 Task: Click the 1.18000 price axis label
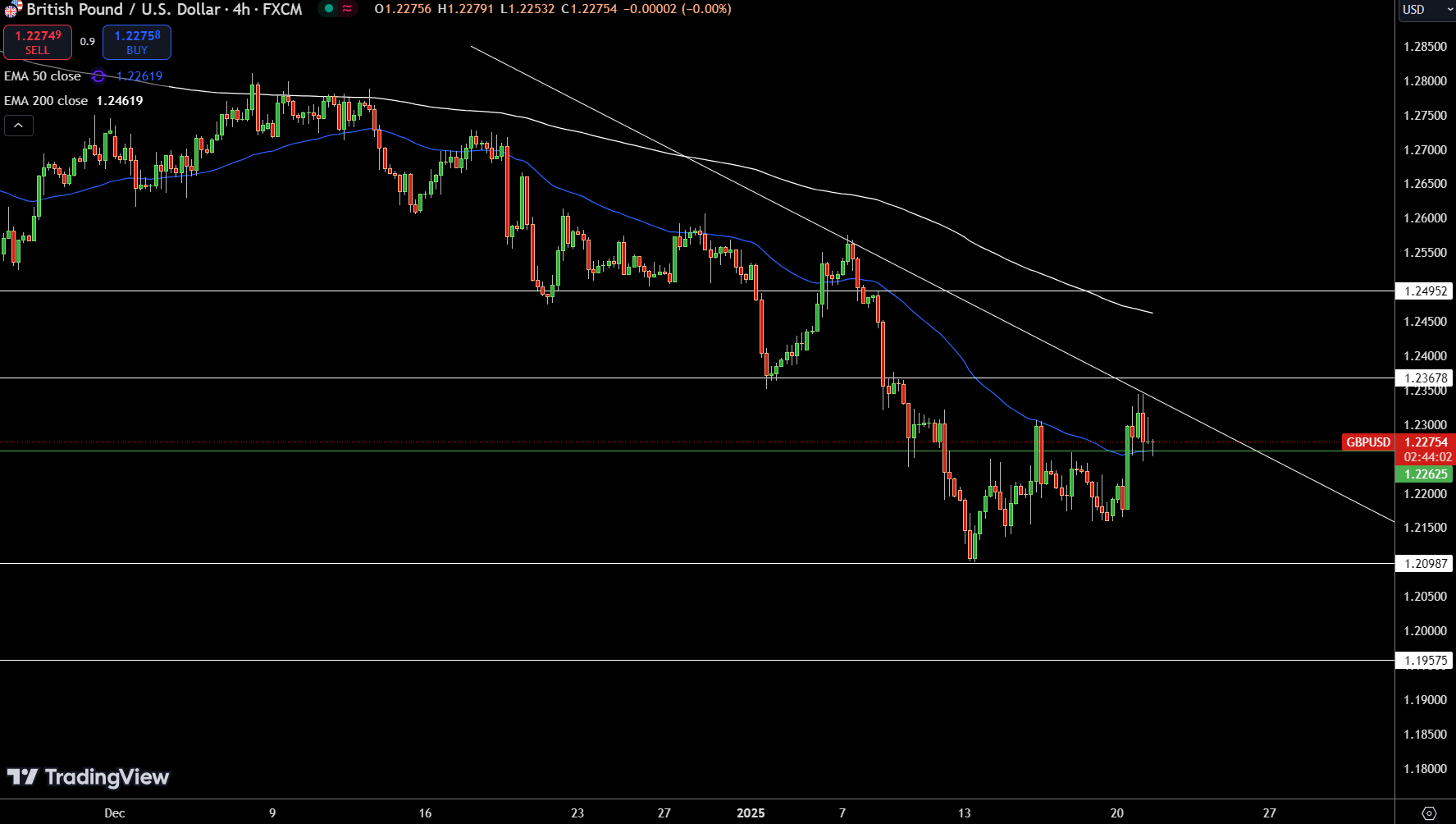click(1425, 769)
